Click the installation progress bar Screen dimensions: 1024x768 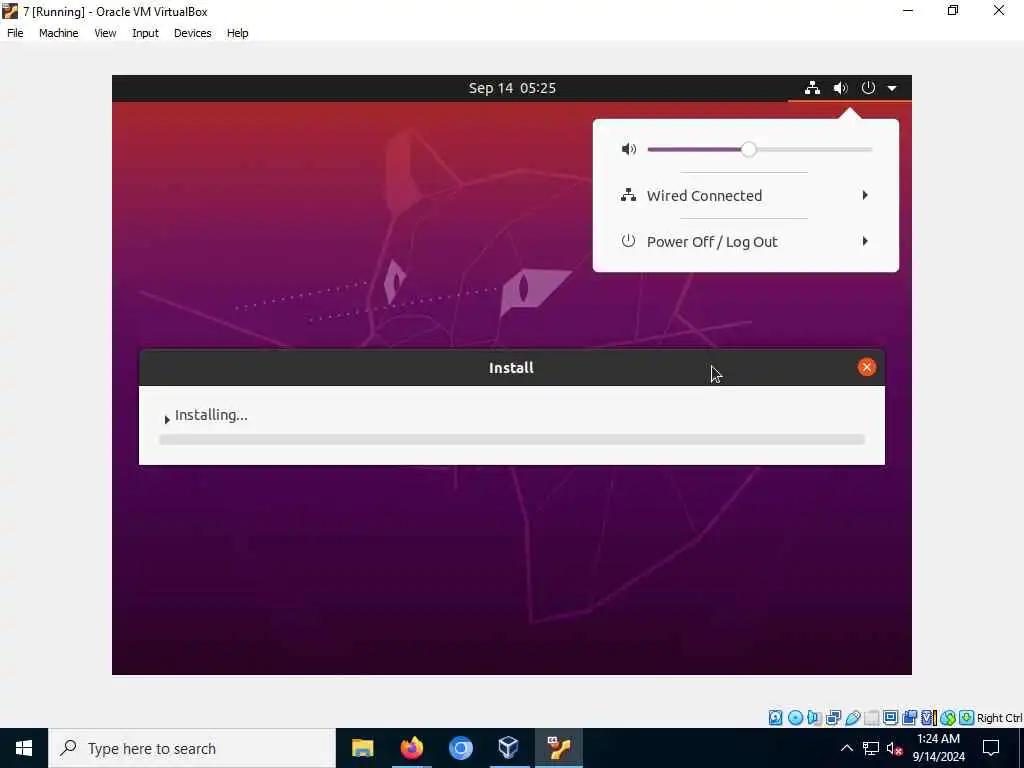coord(512,440)
